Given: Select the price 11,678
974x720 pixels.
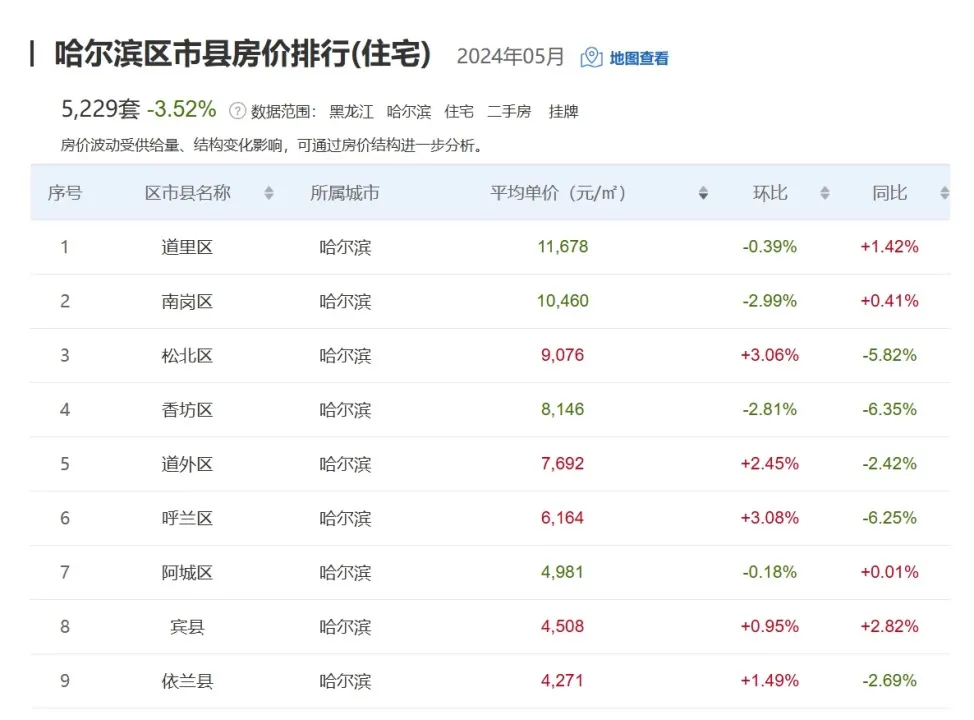Looking at the screenshot, I should [x=563, y=247].
